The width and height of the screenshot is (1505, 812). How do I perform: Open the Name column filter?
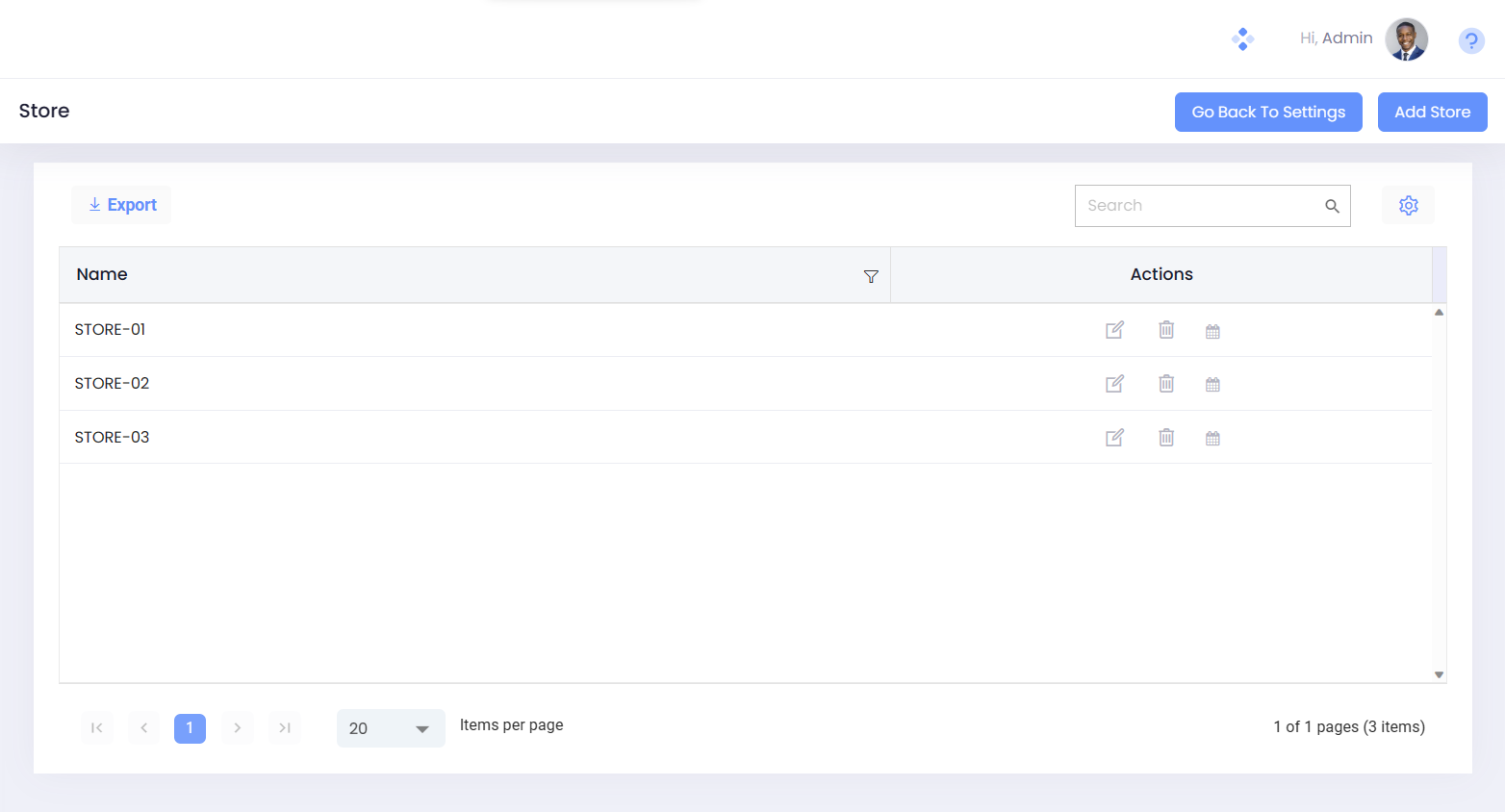pos(871,276)
